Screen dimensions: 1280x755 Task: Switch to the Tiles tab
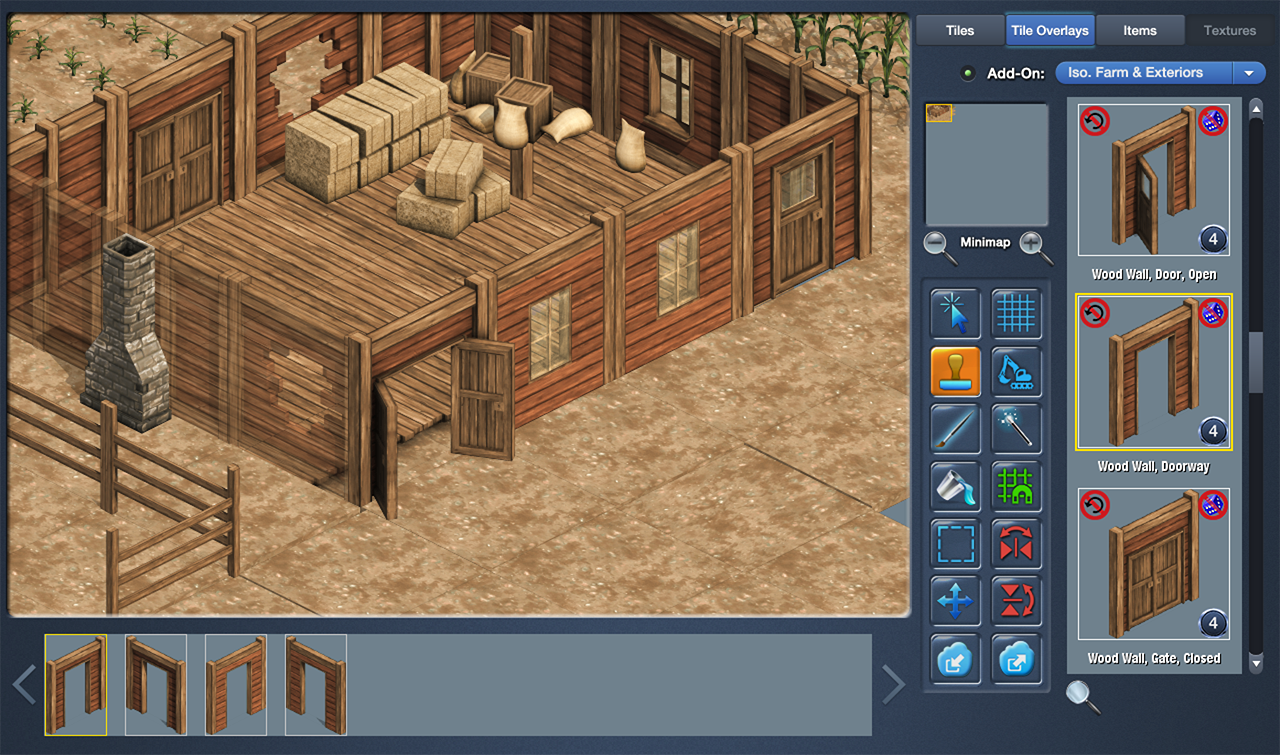(959, 30)
